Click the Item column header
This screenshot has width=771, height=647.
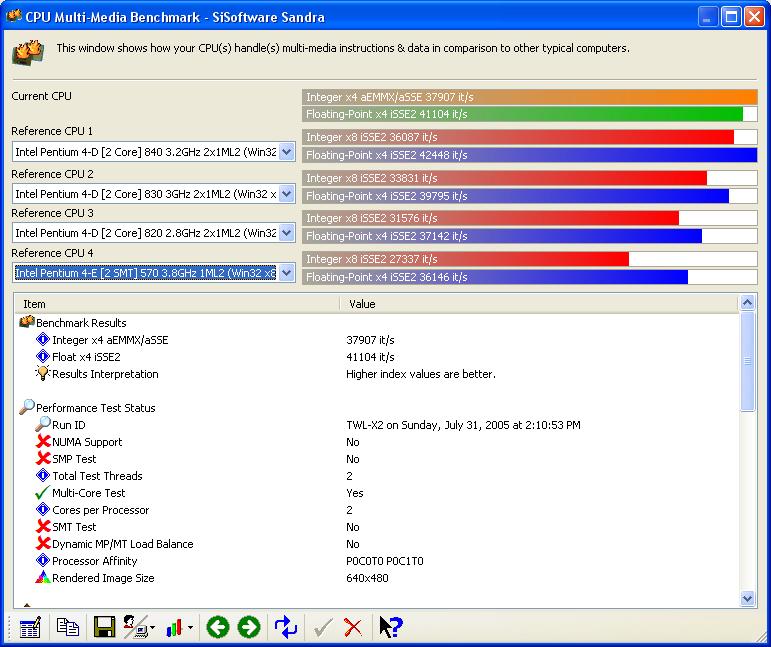pos(177,304)
